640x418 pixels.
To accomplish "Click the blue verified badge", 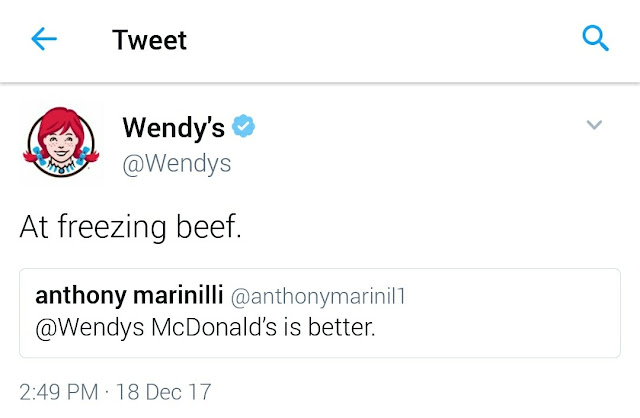I will 245,126.
